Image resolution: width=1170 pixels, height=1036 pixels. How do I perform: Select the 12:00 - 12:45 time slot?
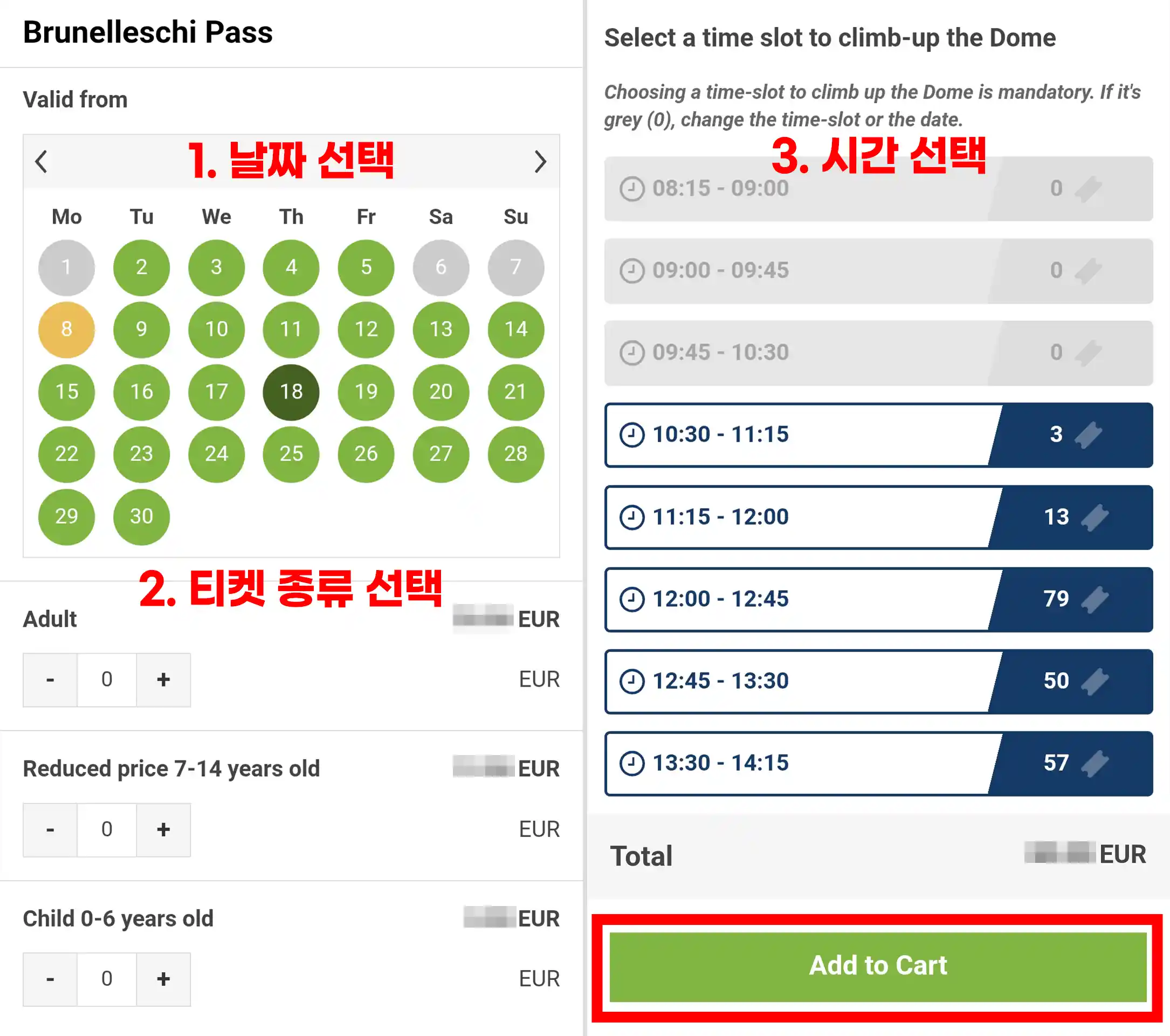click(801, 600)
